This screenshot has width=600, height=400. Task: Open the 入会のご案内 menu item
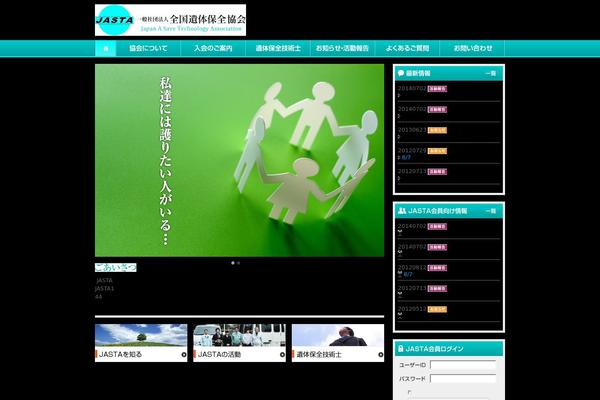[213, 49]
